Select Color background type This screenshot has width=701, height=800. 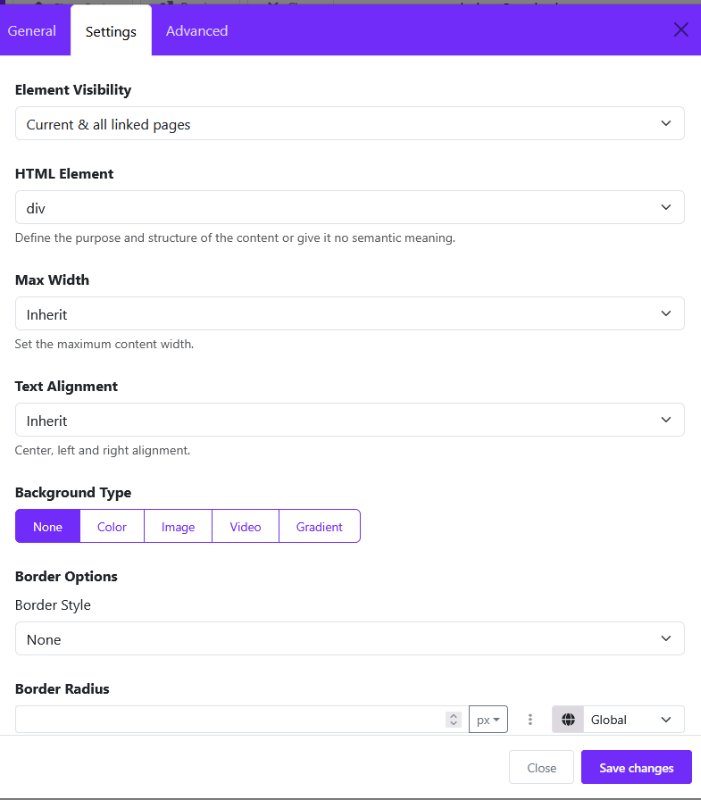(112, 527)
